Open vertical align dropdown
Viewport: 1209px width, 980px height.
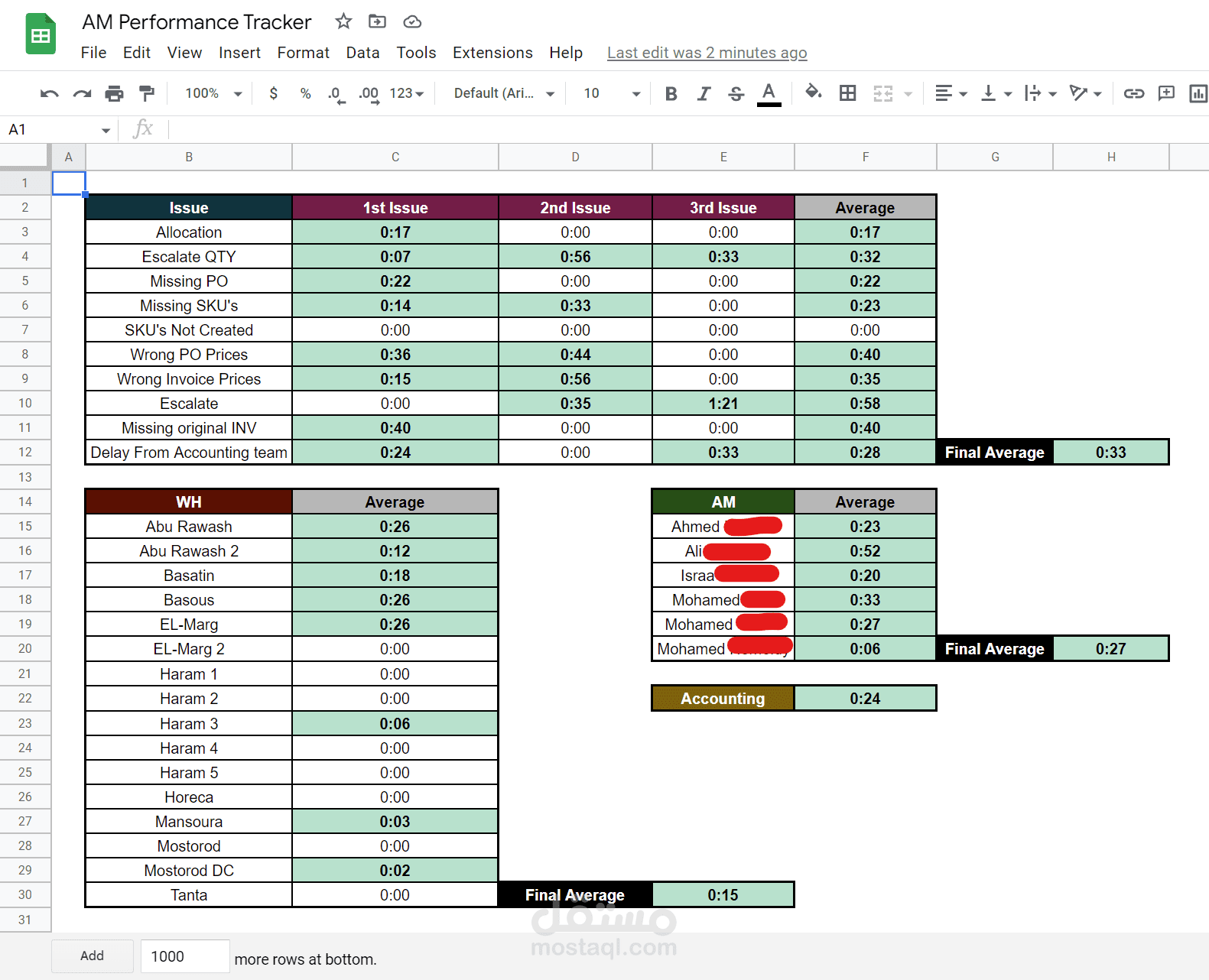996,93
